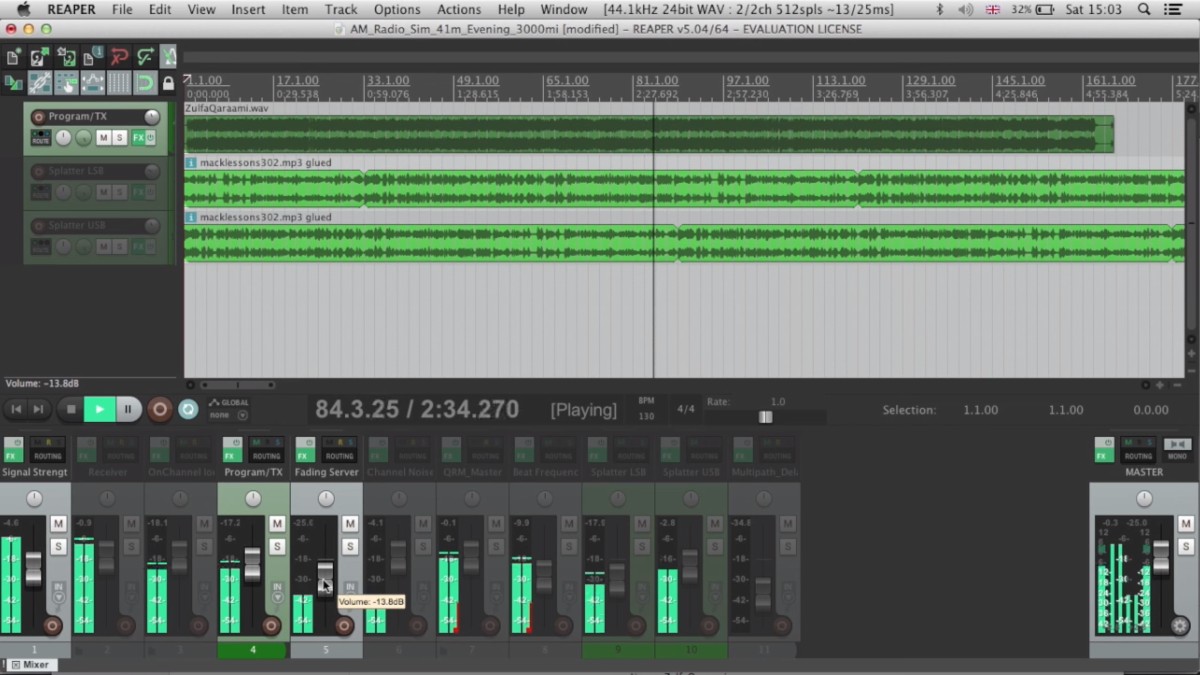Select the ZulfaQaraami.wav media item
Viewport: 1200px width, 675px height.
[648, 134]
